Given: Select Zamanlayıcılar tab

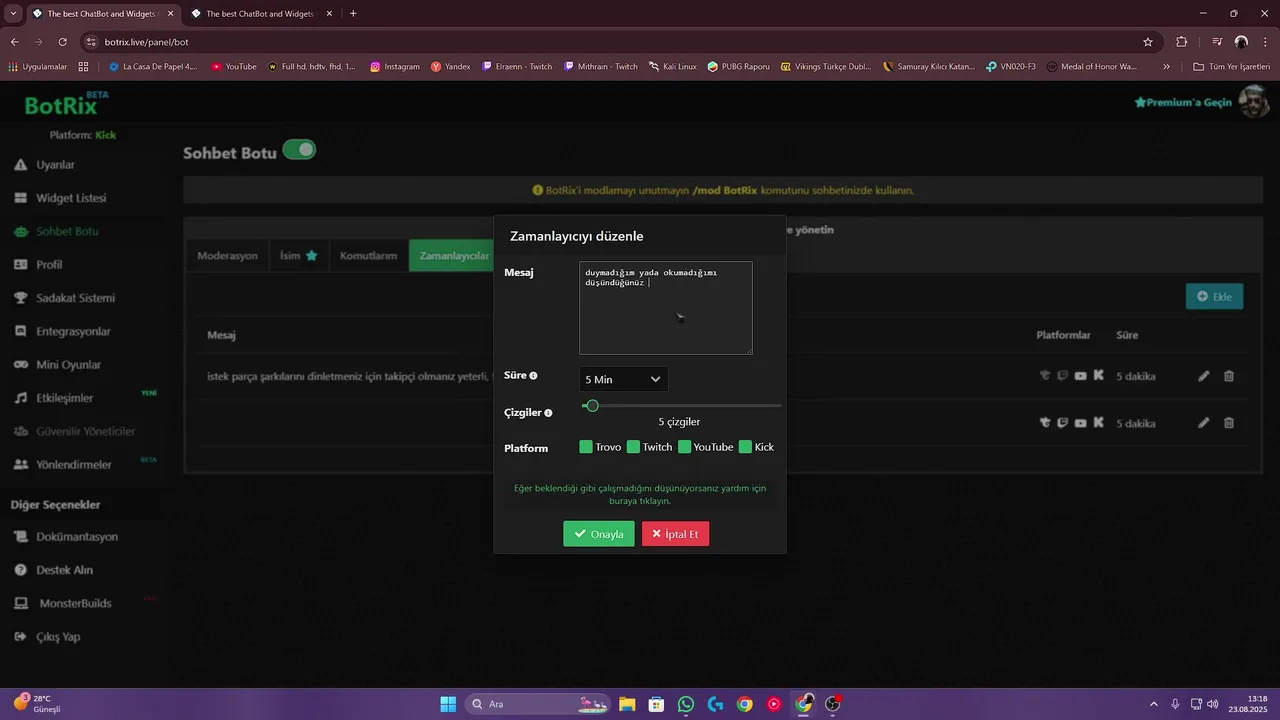Looking at the screenshot, I should 454,255.
